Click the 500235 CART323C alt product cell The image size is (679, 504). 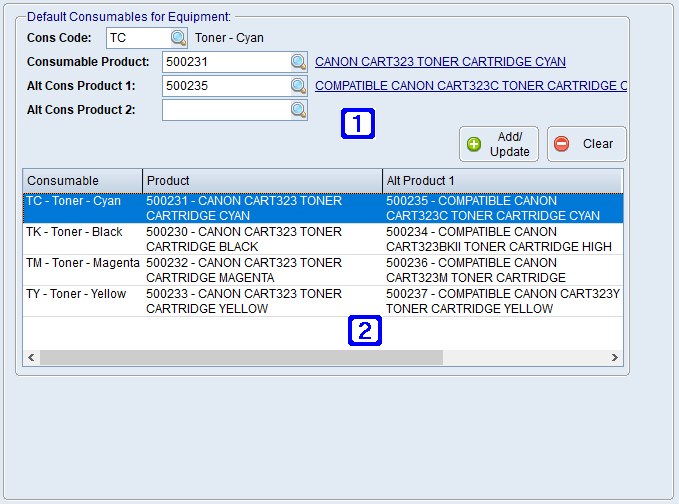[x=503, y=208]
